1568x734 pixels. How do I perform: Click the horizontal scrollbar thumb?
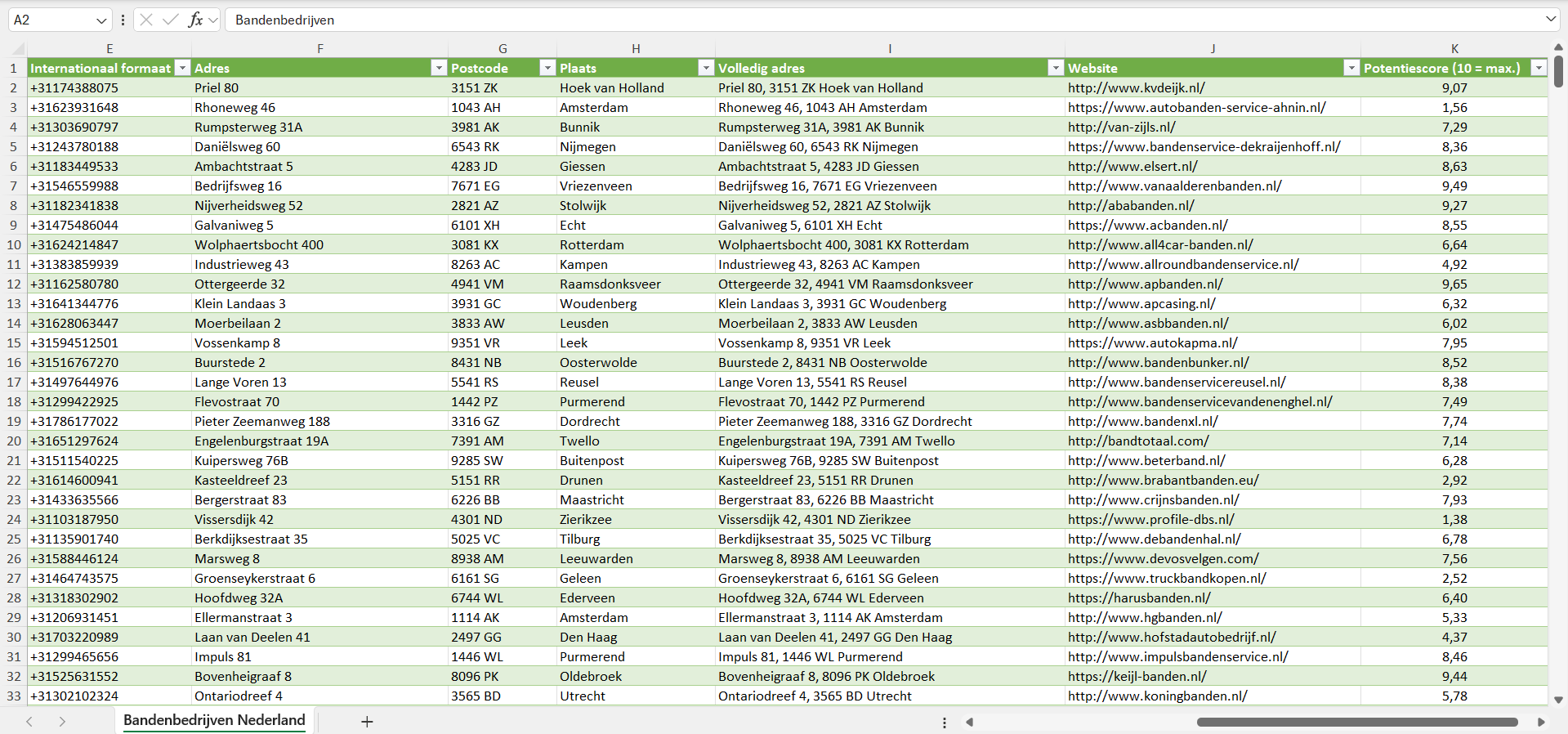[1356, 722]
